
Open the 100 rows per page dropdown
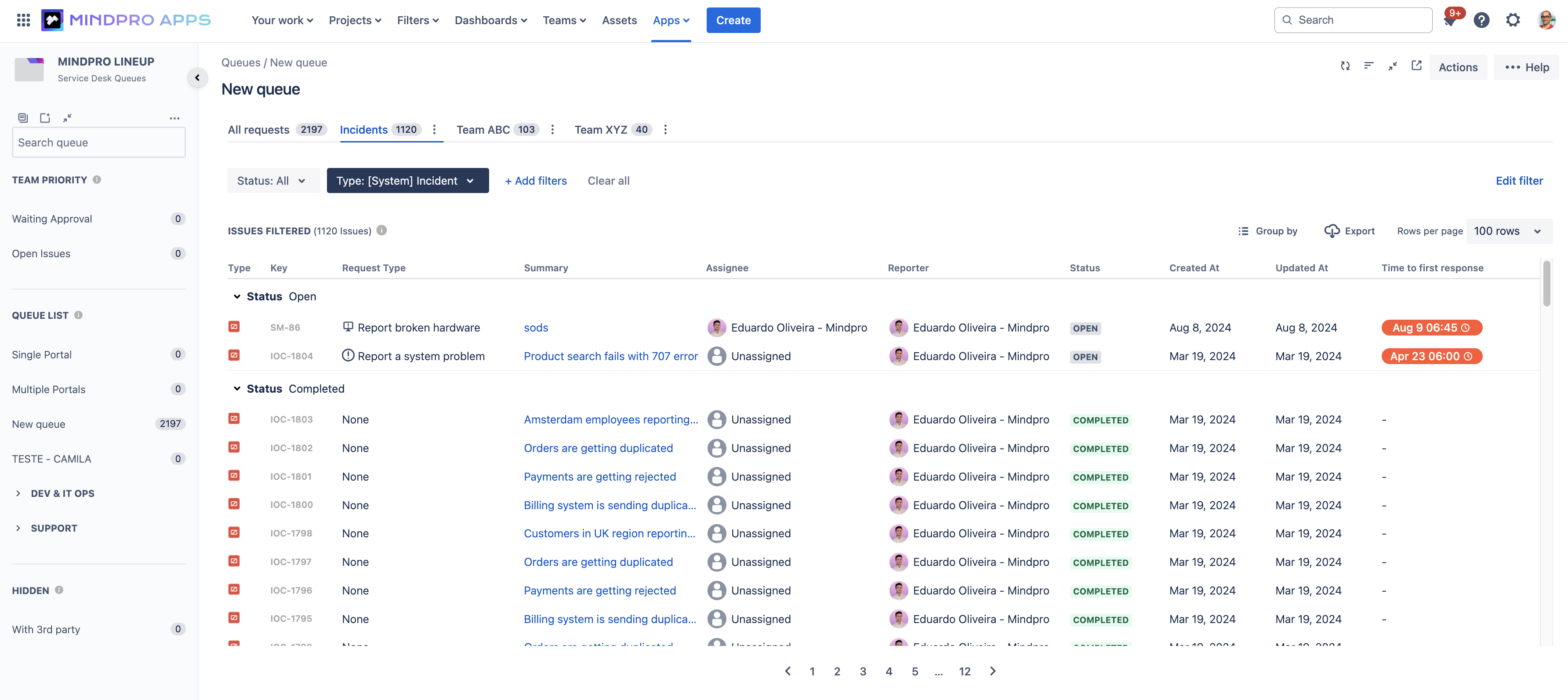click(x=1509, y=231)
